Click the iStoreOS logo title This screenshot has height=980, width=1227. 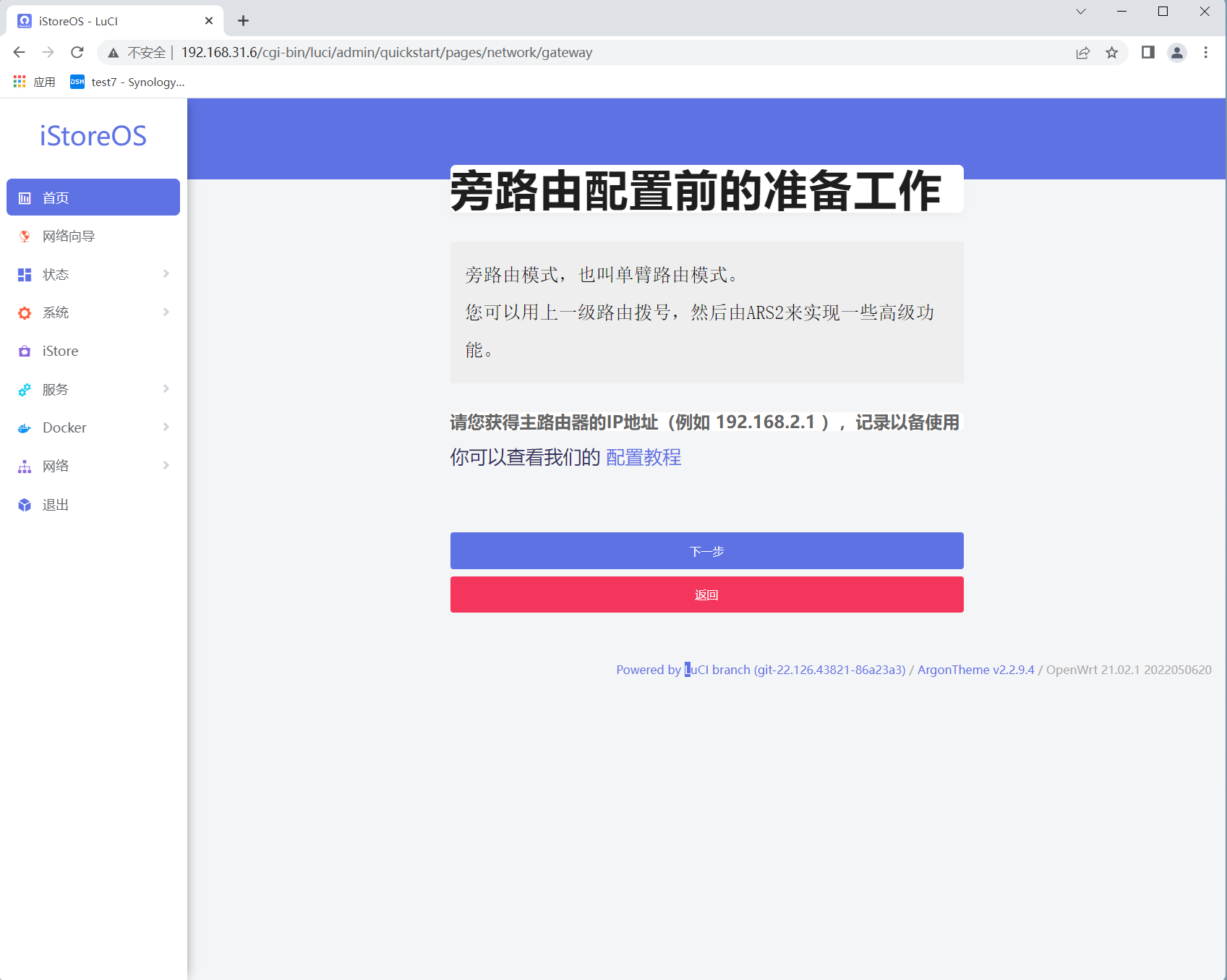point(93,136)
